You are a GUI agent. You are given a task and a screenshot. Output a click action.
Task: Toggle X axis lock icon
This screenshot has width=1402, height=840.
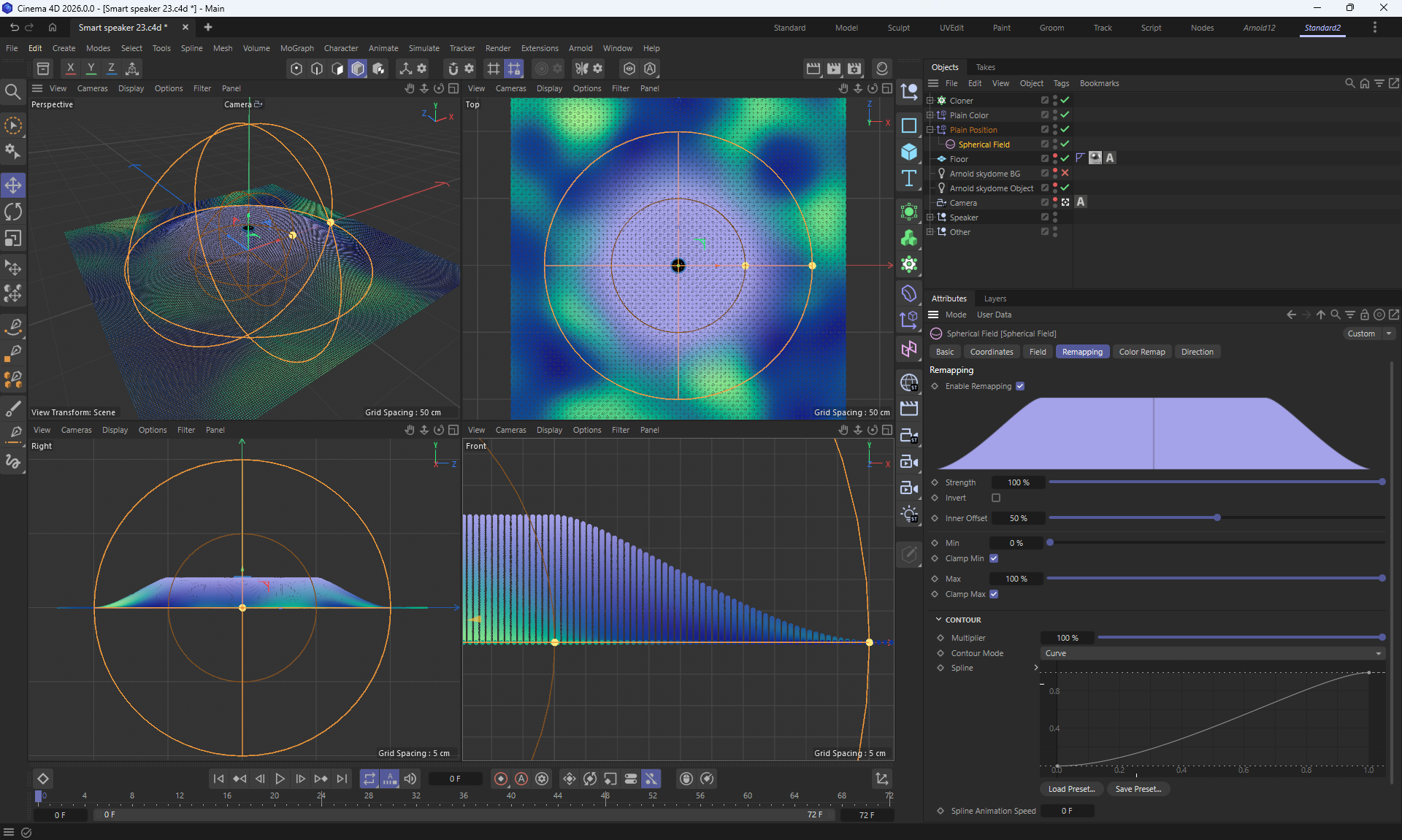click(70, 69)
